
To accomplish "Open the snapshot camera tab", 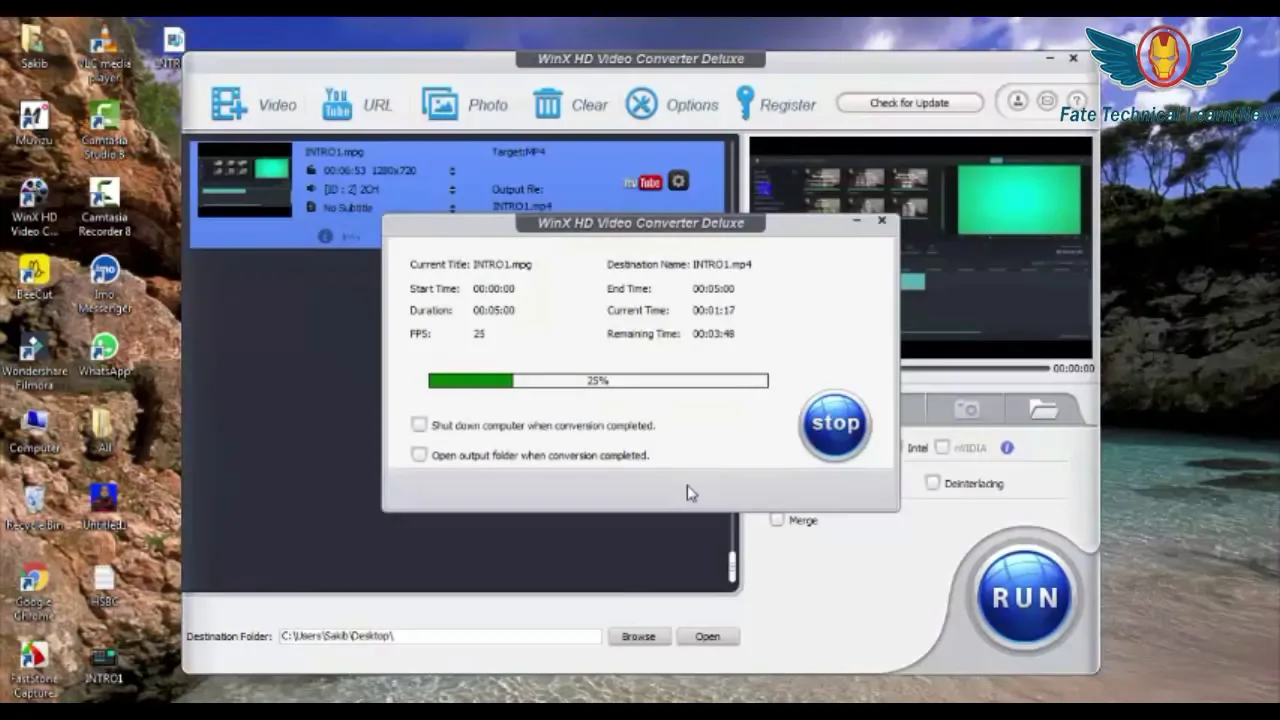I will coord(966,409).
